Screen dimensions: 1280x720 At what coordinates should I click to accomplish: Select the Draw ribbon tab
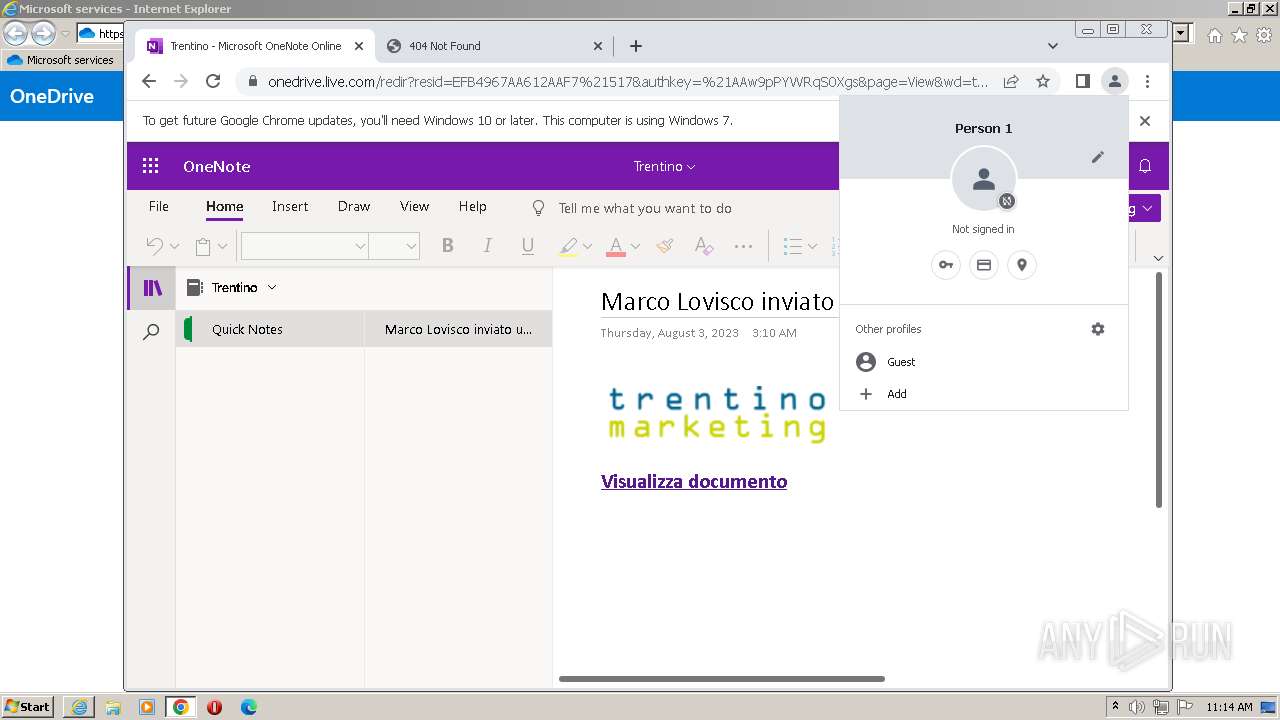pyautogui.click(x=354, y=207)
